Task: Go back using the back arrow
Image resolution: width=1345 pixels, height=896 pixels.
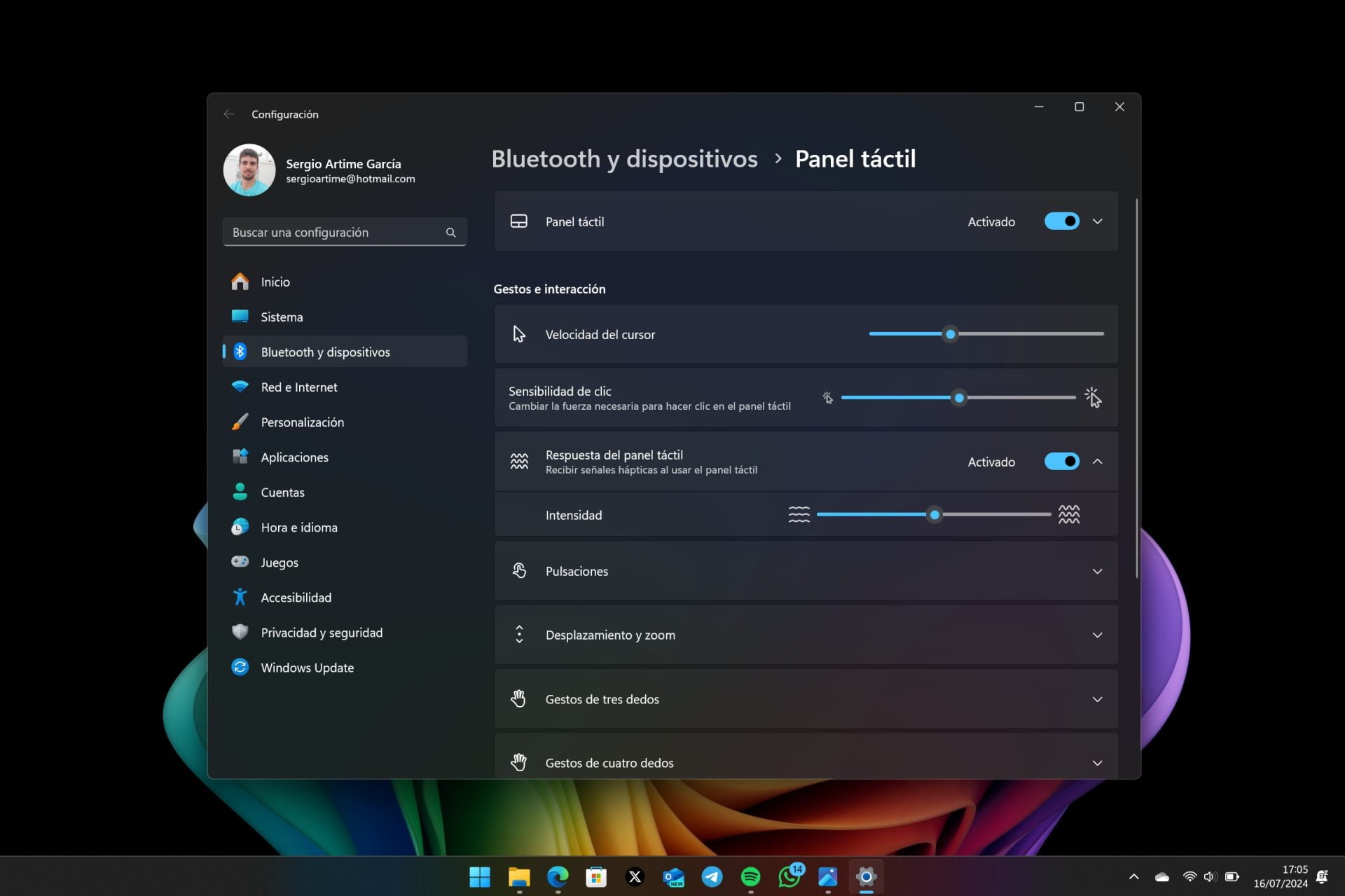Action: [228, 113]
